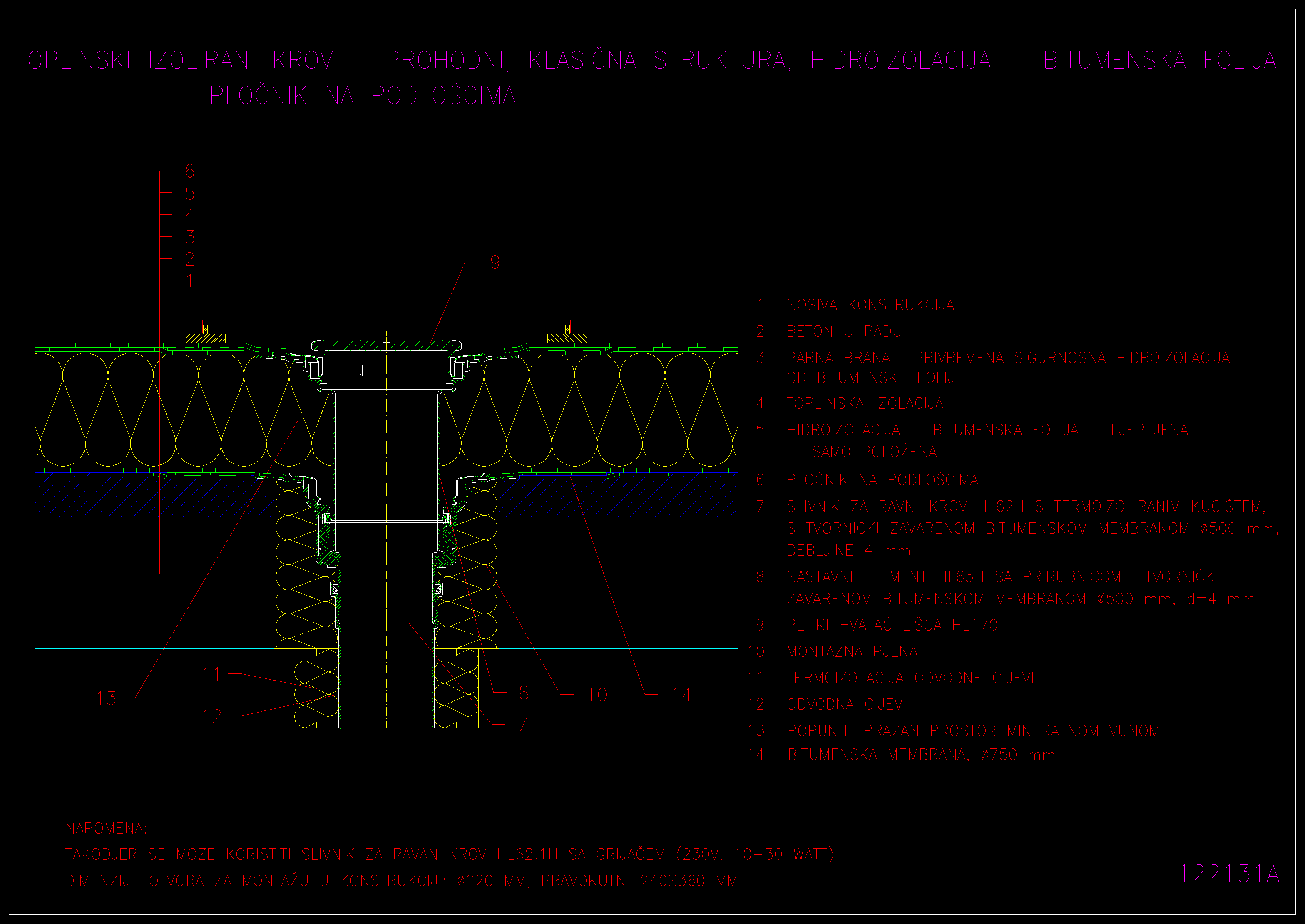Select the legend line "ILI SAMO POLOŽENA"
This screenshot has height=924, width=1305.
pos(861,452)
